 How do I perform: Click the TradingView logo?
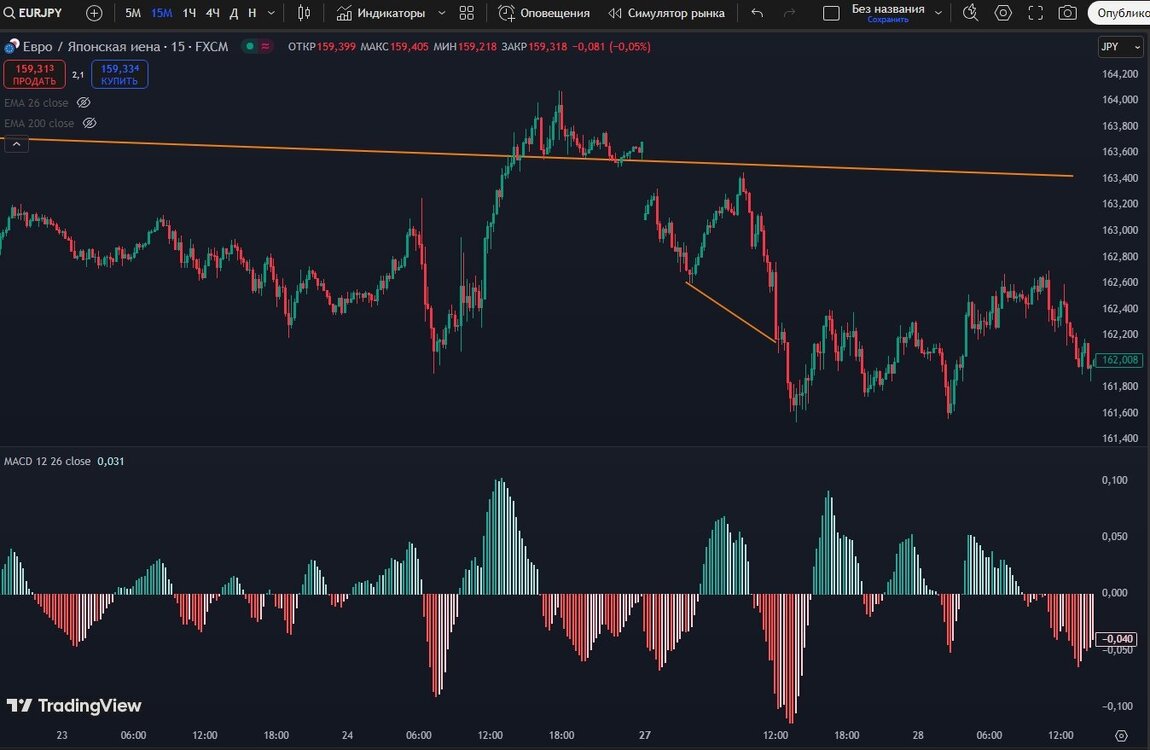point(73,705)
